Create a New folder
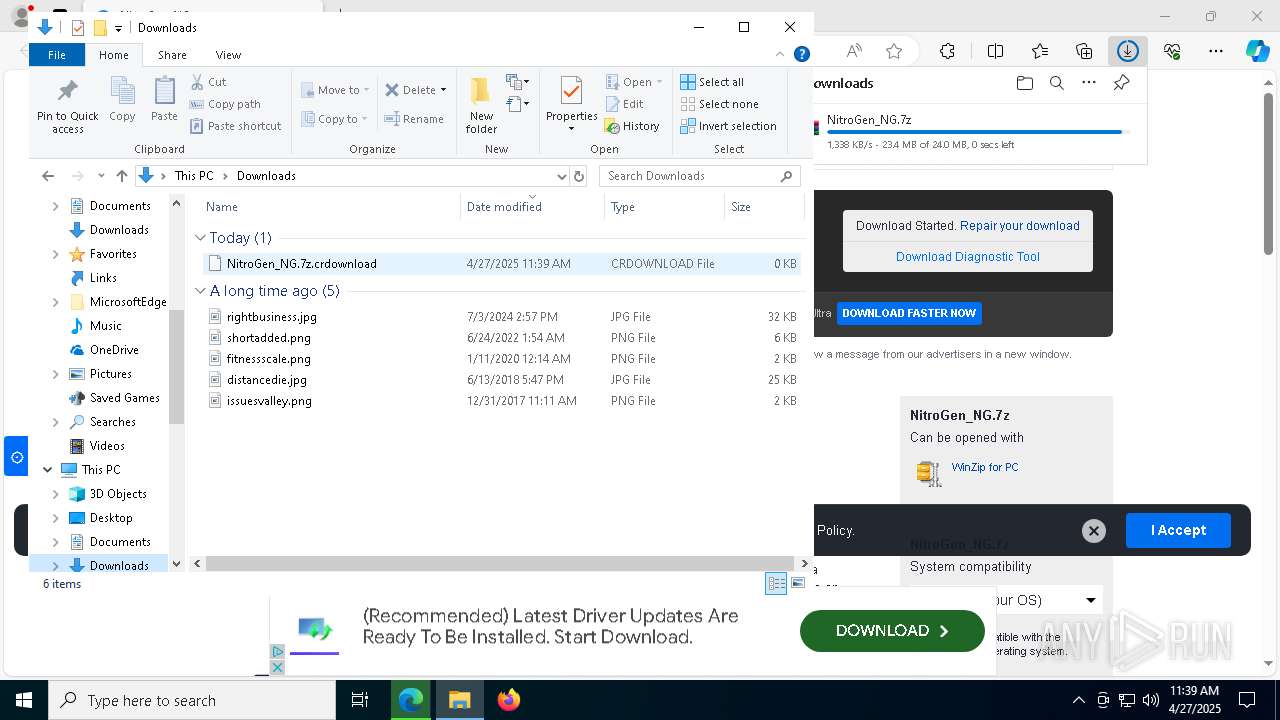This screenshot has width=1280, height=720. point(481,106)
